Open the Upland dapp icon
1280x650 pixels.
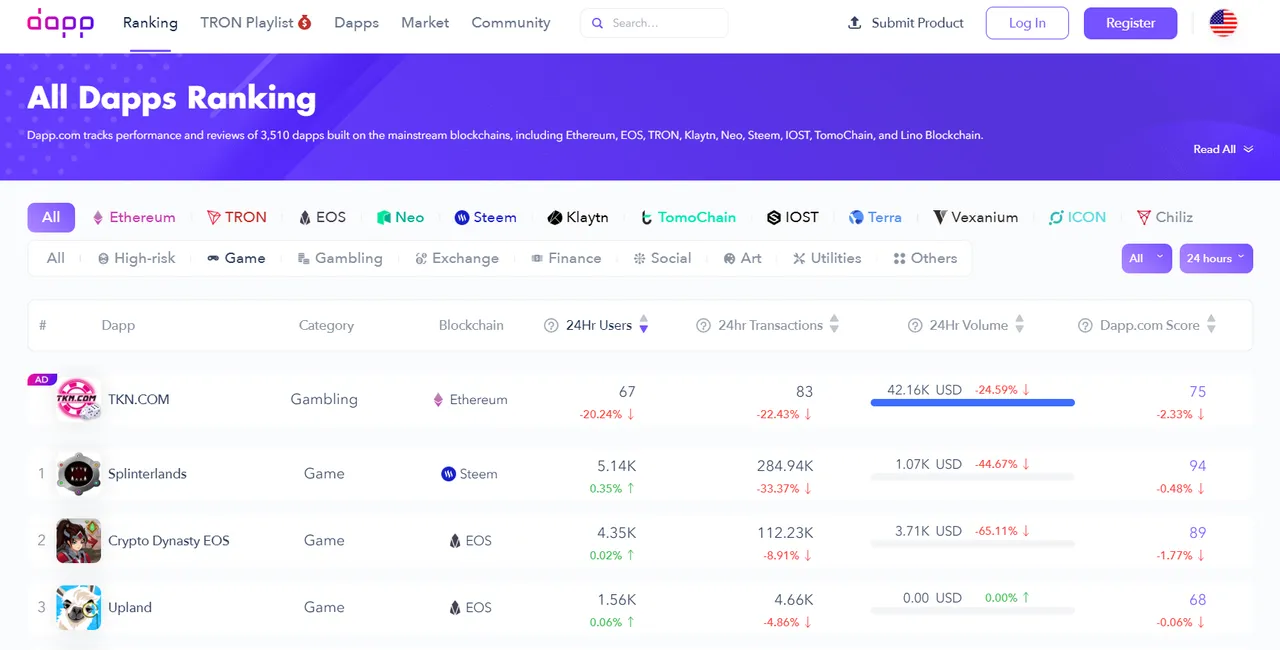coord(78,607)
